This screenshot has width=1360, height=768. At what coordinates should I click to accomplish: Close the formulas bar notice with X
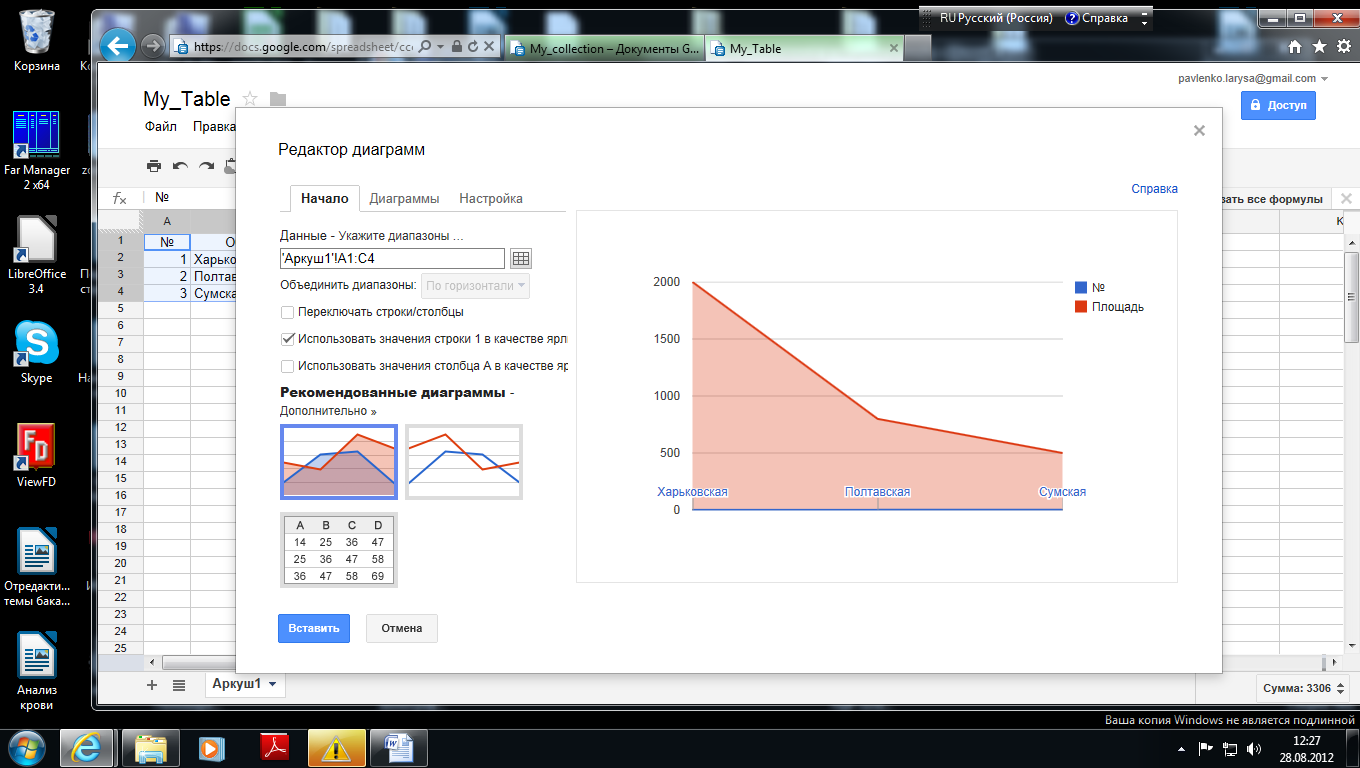pos(1346,198)
